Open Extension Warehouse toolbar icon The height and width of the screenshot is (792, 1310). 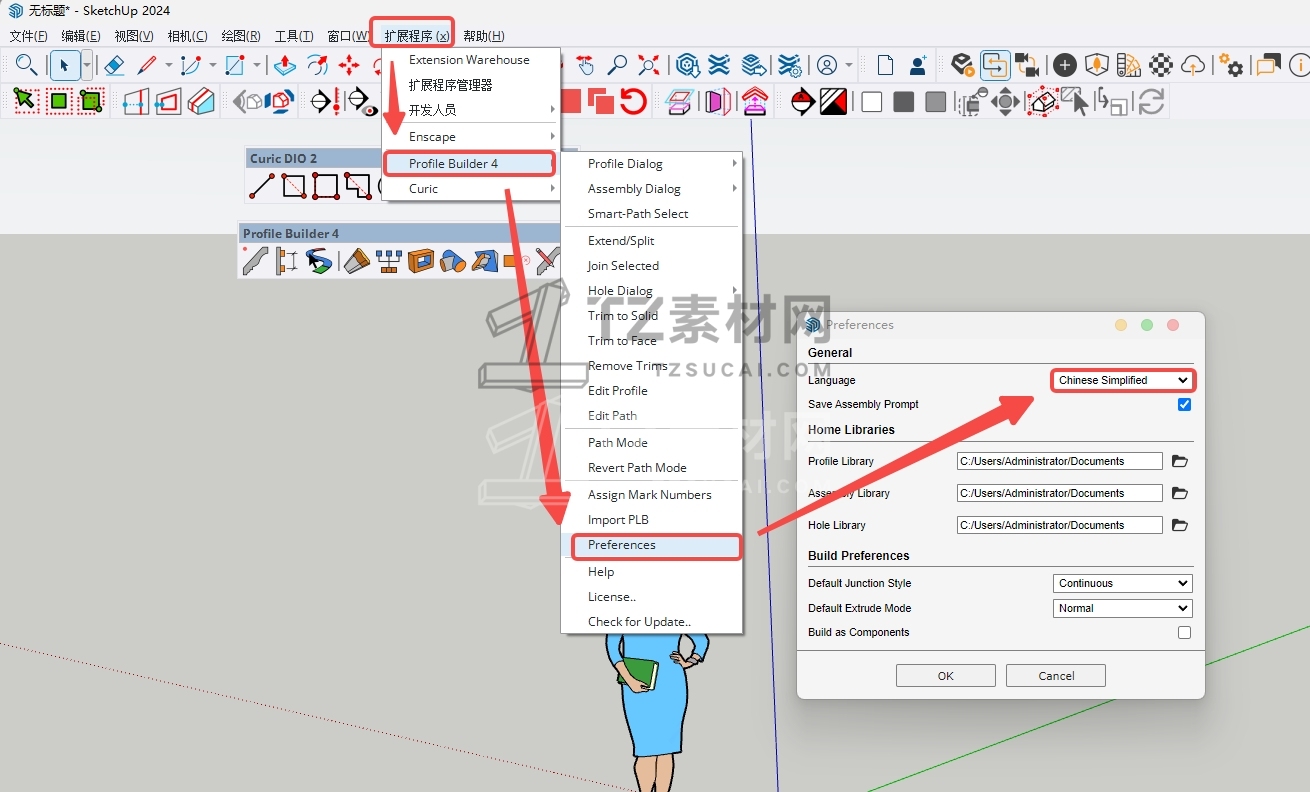tap(720, 66)
